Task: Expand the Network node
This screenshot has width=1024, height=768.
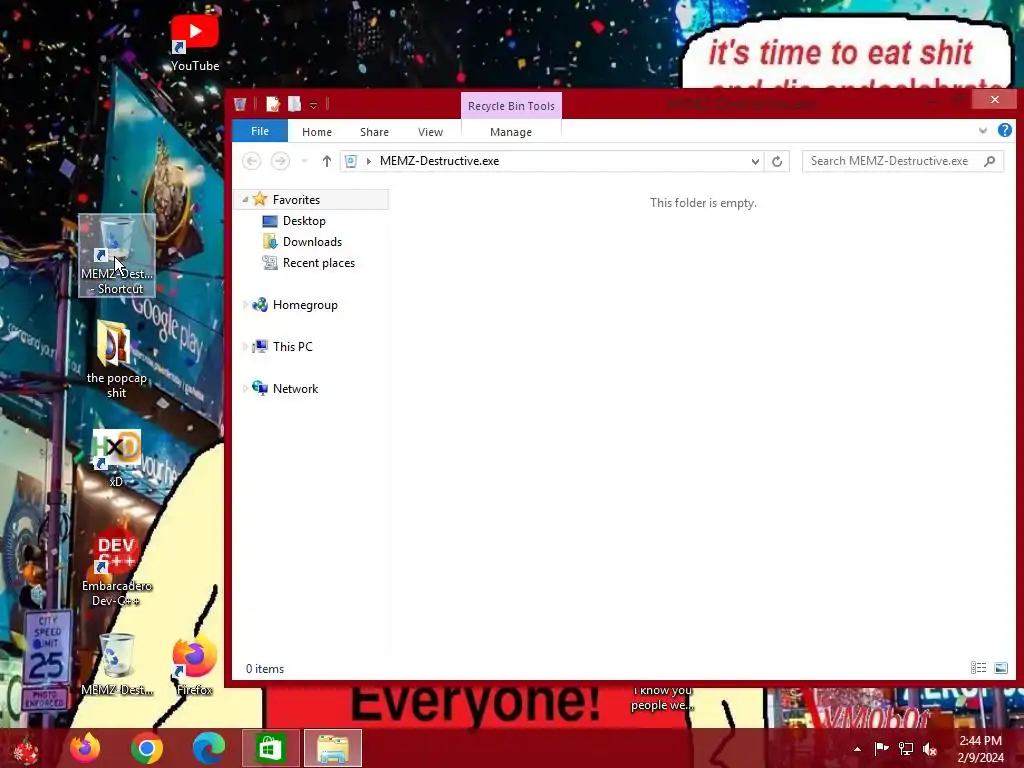Action: [x=245, y=389]
